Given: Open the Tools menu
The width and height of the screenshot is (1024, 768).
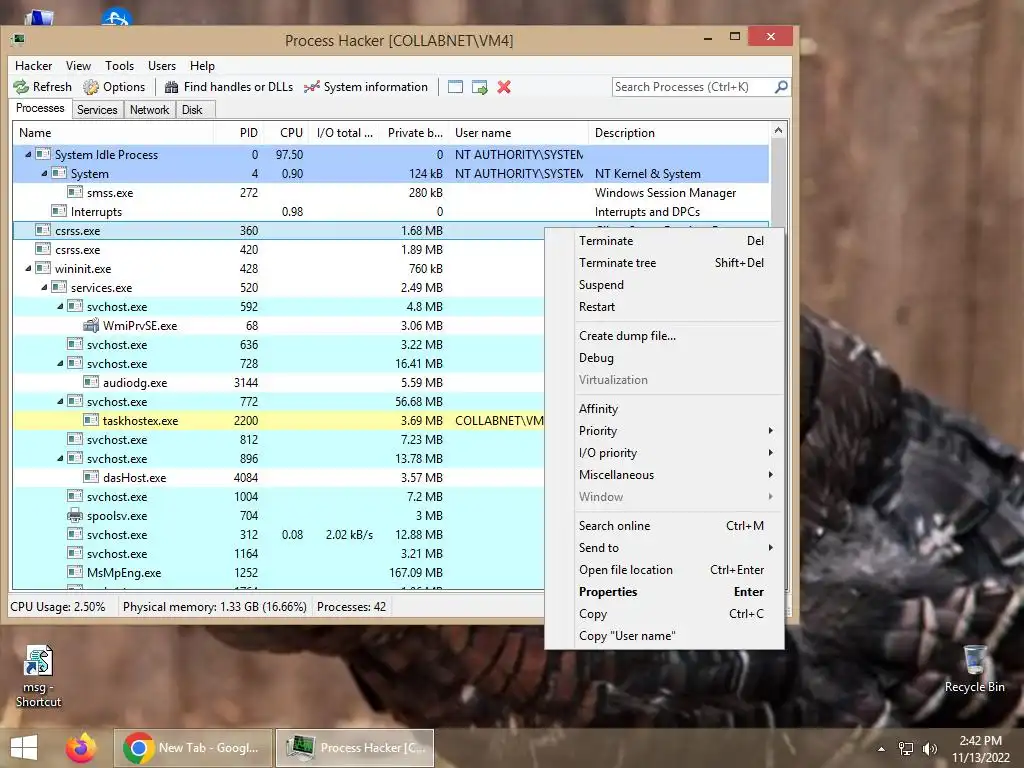Looking at the screenshot, I should [x=120, y=65].
